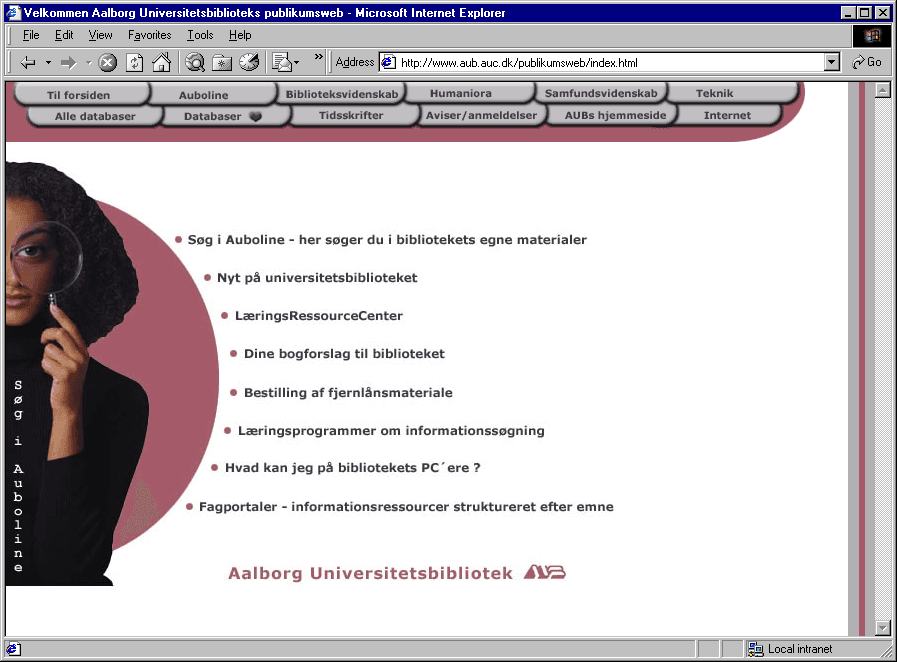Click the Forward arrow toolbar button

[x=68, y=62]
